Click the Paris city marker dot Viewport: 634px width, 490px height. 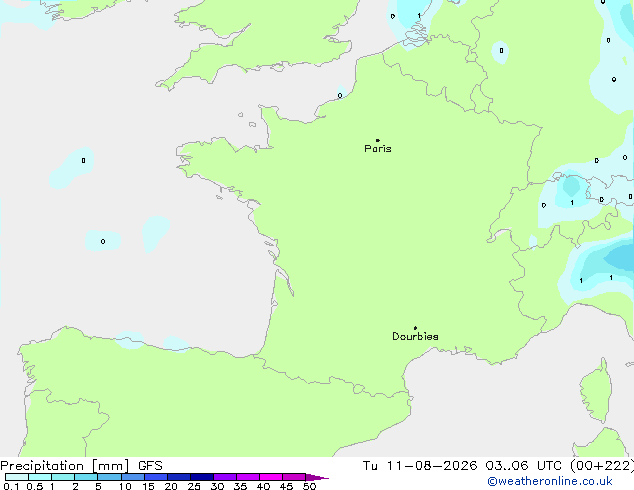coord(378,140)
